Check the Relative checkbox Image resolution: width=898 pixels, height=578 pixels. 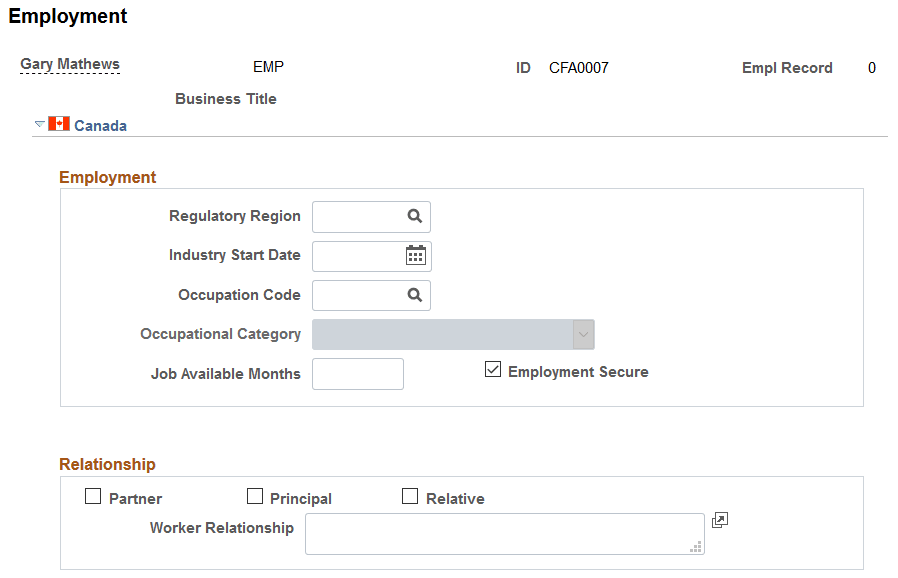pos(410,495)
